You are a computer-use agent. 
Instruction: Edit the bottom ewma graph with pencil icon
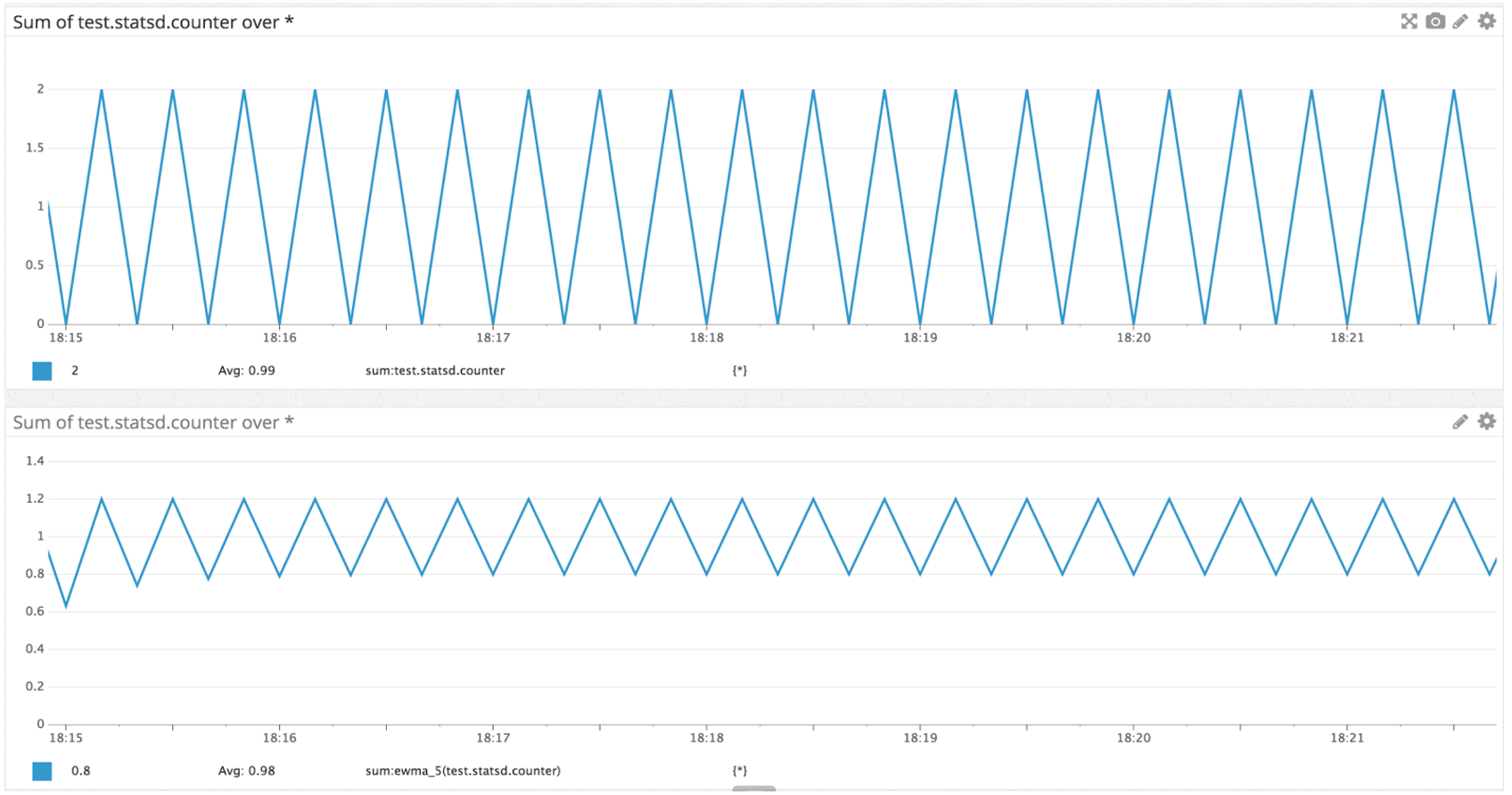coord(1459,422)
